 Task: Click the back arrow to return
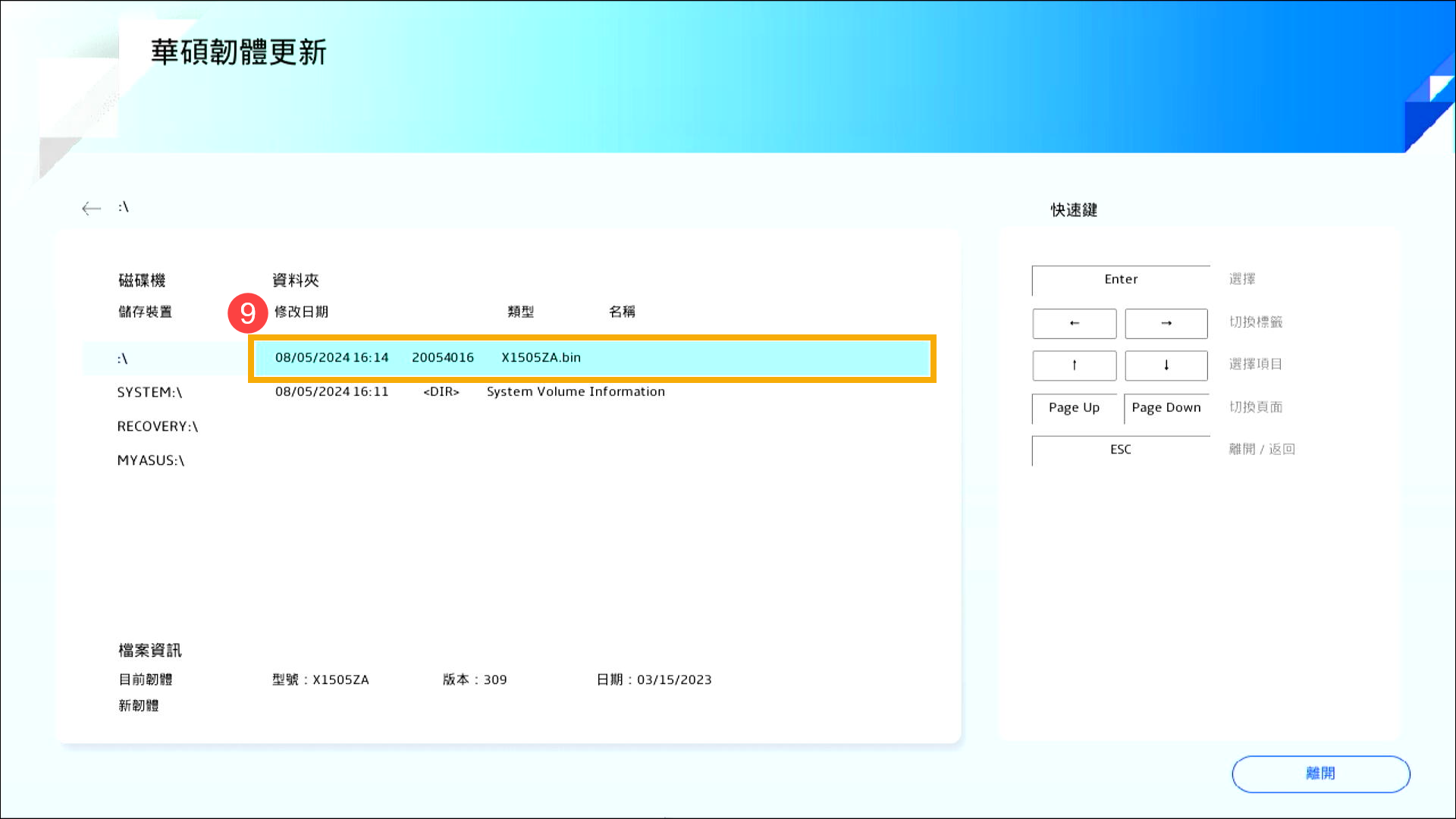90,207
